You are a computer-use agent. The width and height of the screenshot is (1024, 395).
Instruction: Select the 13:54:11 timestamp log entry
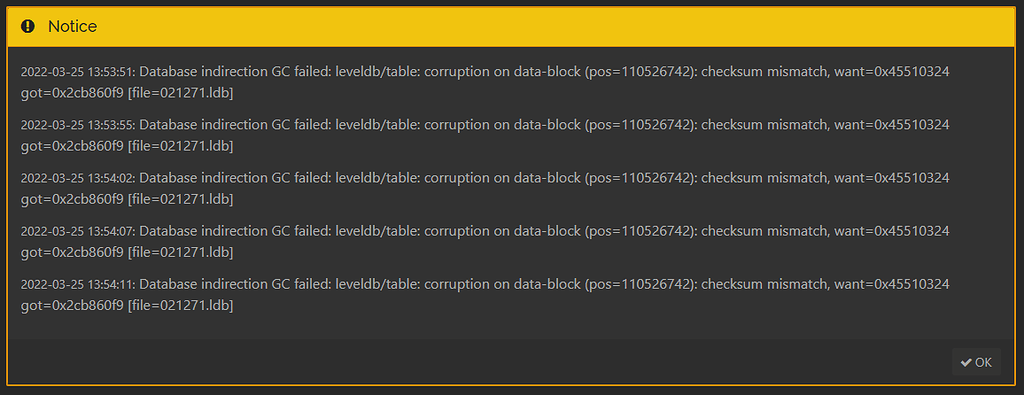pyautogui.click(x=485, y=294)
